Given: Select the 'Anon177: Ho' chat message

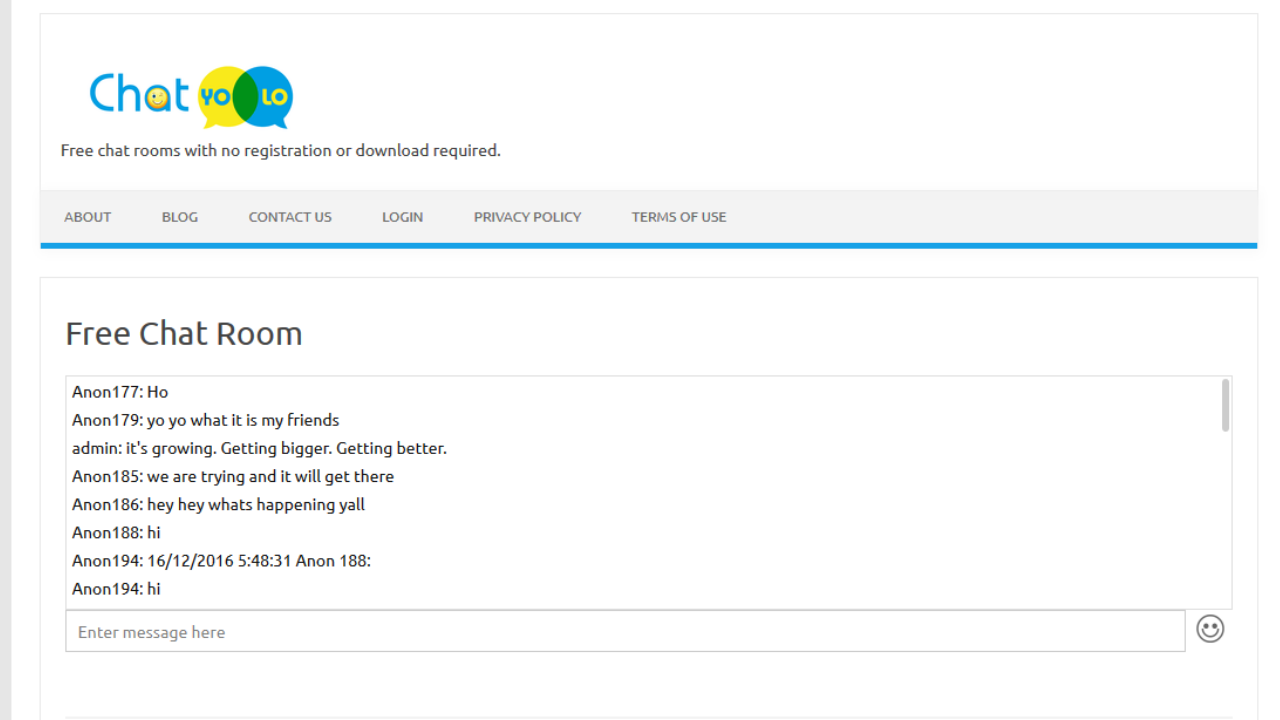Looking at the screenshot, I should click(x=120, y=392).
